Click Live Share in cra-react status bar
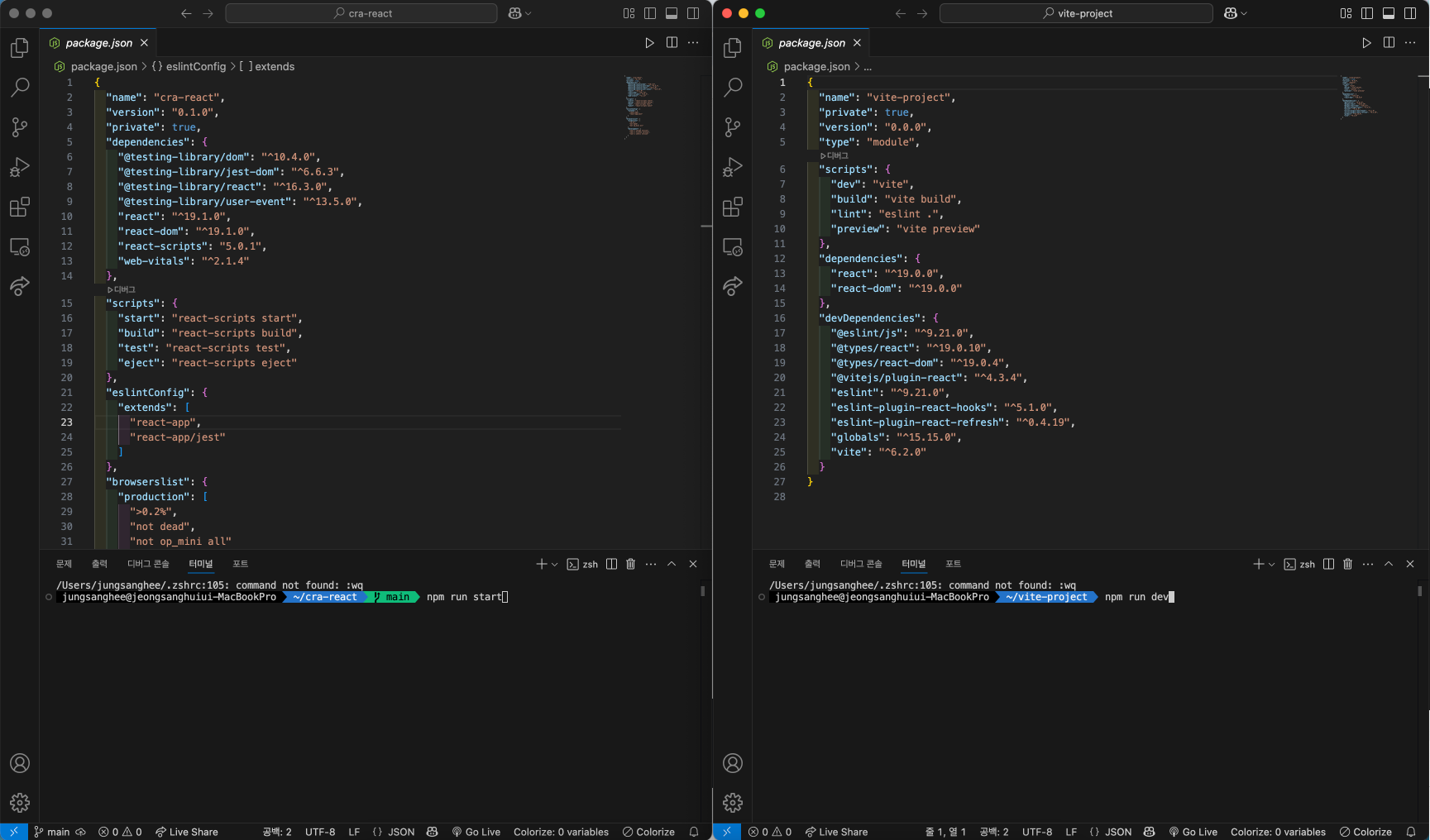 pos(187,832)
